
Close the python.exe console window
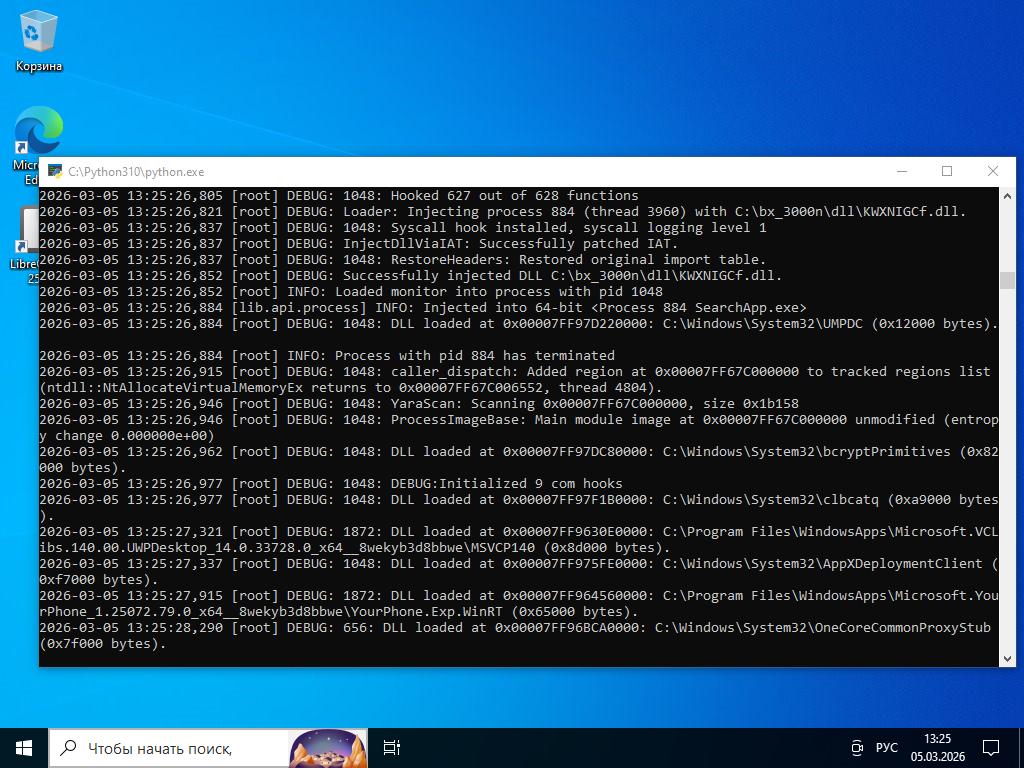(x=992, y=171)
